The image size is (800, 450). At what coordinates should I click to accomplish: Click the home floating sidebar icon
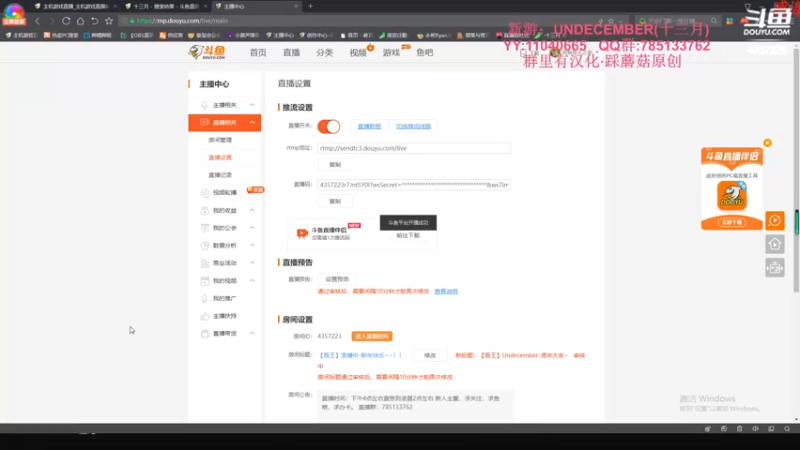774,244
